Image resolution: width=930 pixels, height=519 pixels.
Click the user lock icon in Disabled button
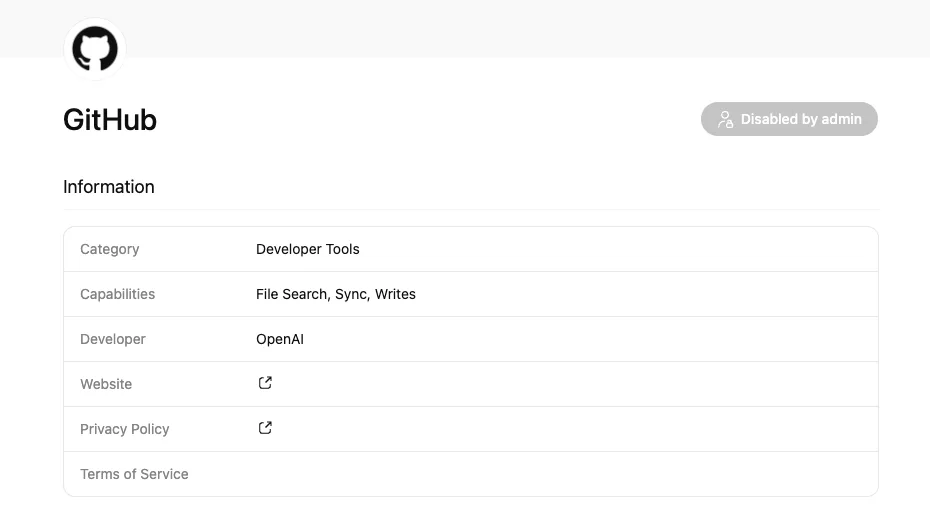coord(725,119)
